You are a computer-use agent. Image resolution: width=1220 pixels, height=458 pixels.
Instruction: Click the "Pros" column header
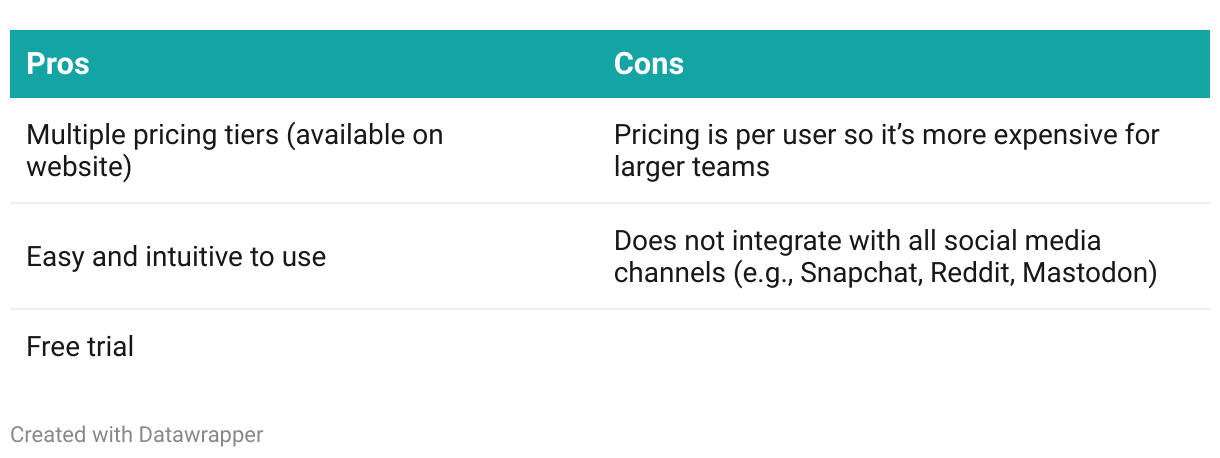pyautogui.click(x=58, y=64)
